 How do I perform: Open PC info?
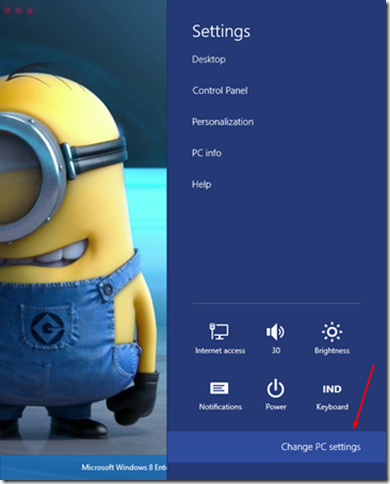coord(207,153)
